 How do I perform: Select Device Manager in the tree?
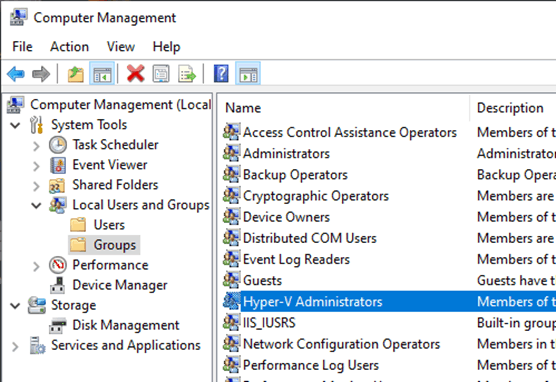point(120,285)
